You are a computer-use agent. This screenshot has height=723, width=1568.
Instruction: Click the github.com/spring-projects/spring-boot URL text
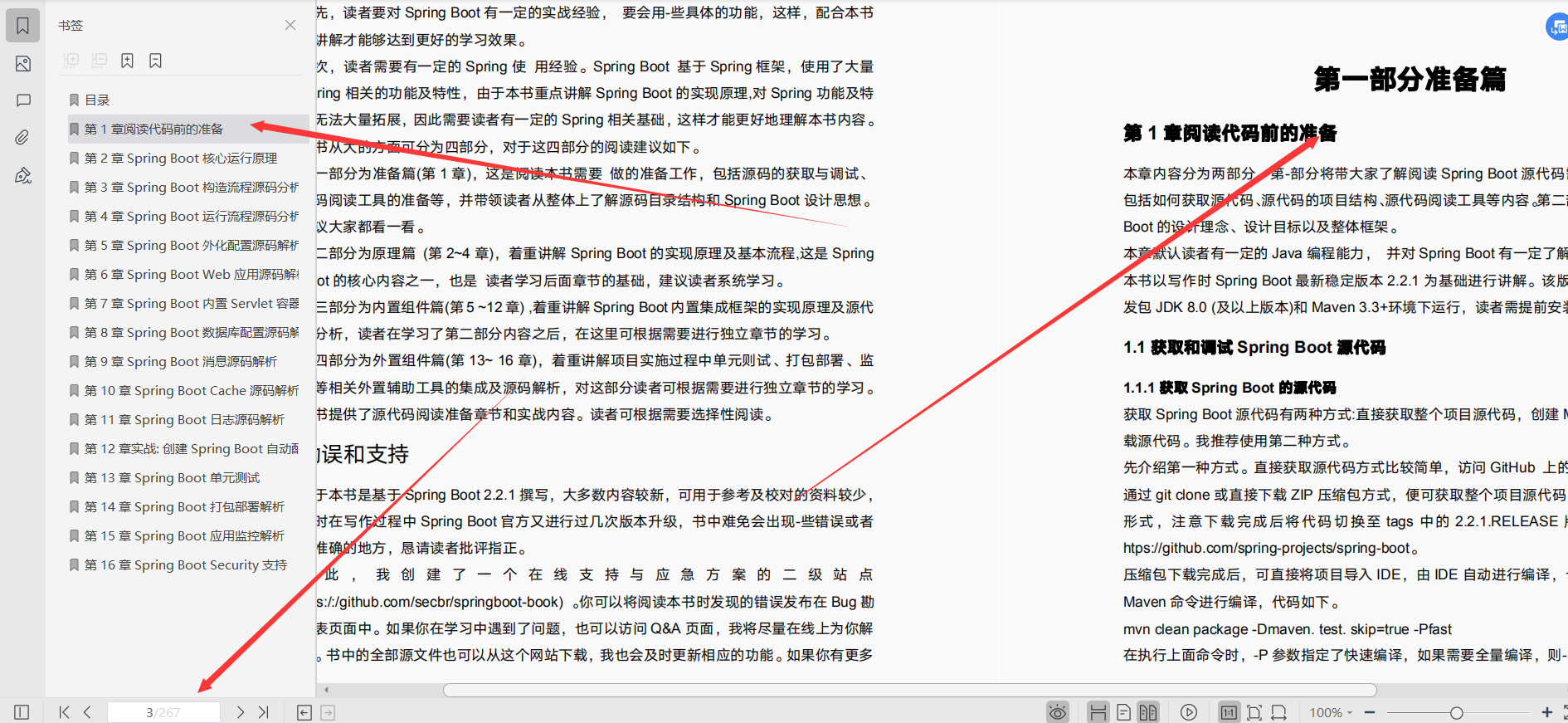tap(1267, 548)
